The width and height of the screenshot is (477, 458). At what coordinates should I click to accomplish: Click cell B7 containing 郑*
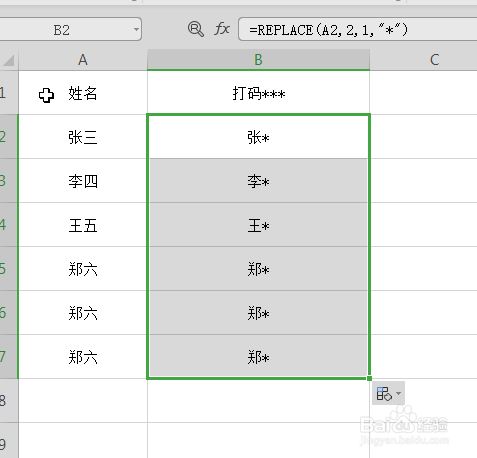[x=258, y=357]
